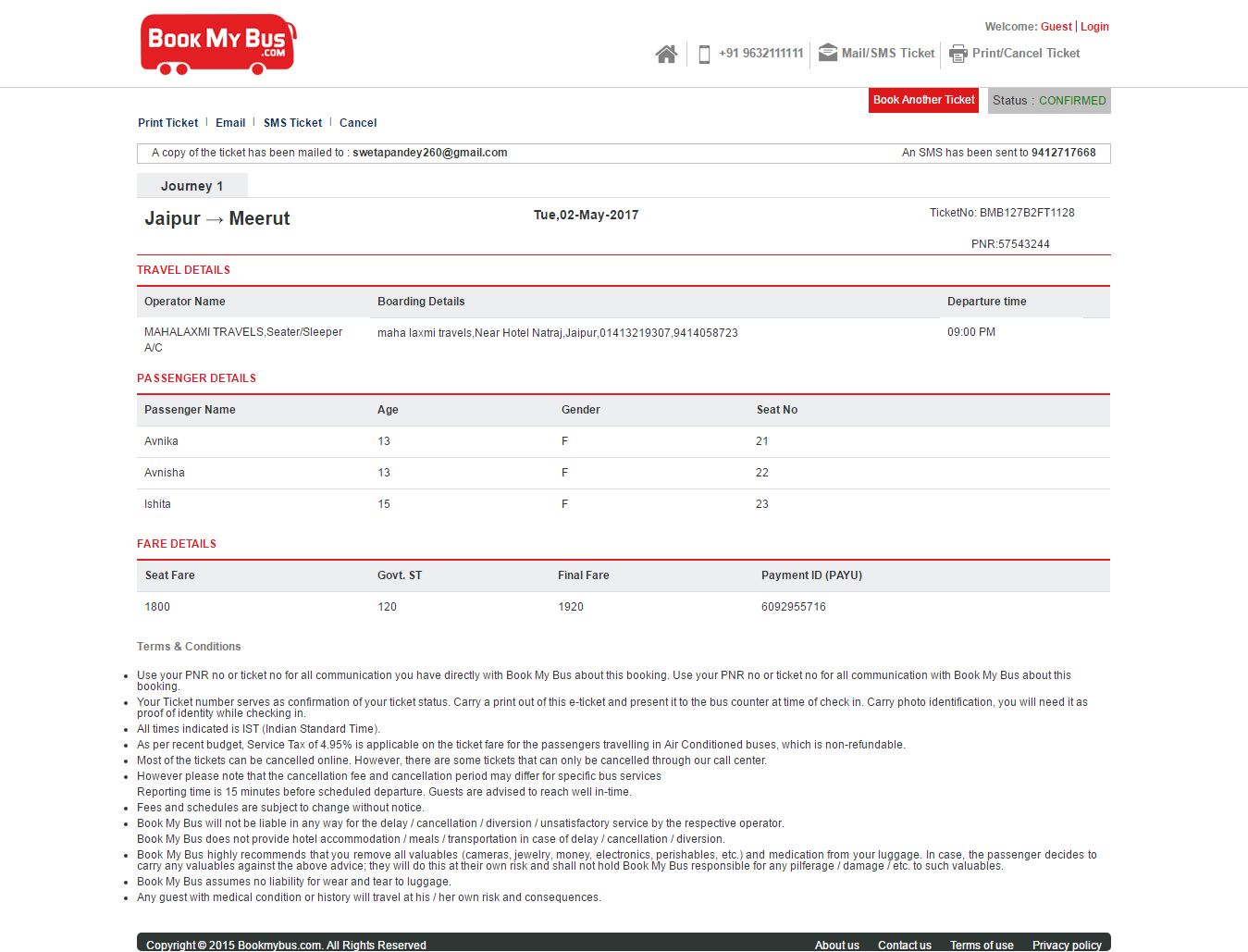
Task: Click Seat No column header
Action: click(x=777, y=410)
